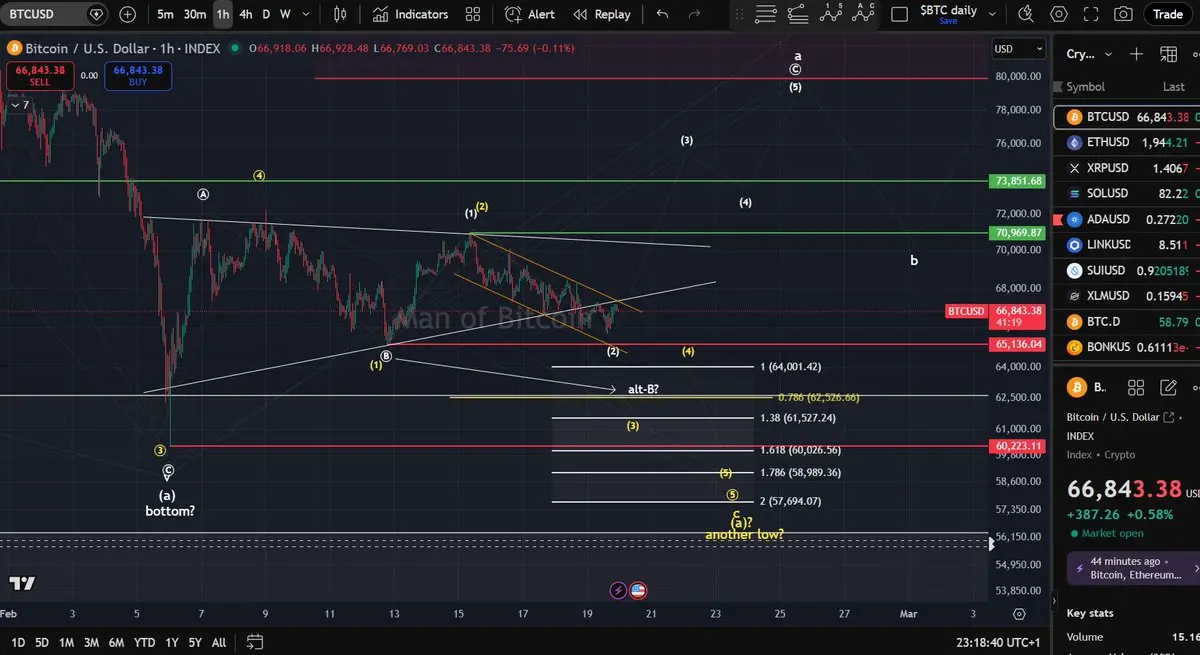Sort watchlist by Symbol column header

(x=1085, y=87)
